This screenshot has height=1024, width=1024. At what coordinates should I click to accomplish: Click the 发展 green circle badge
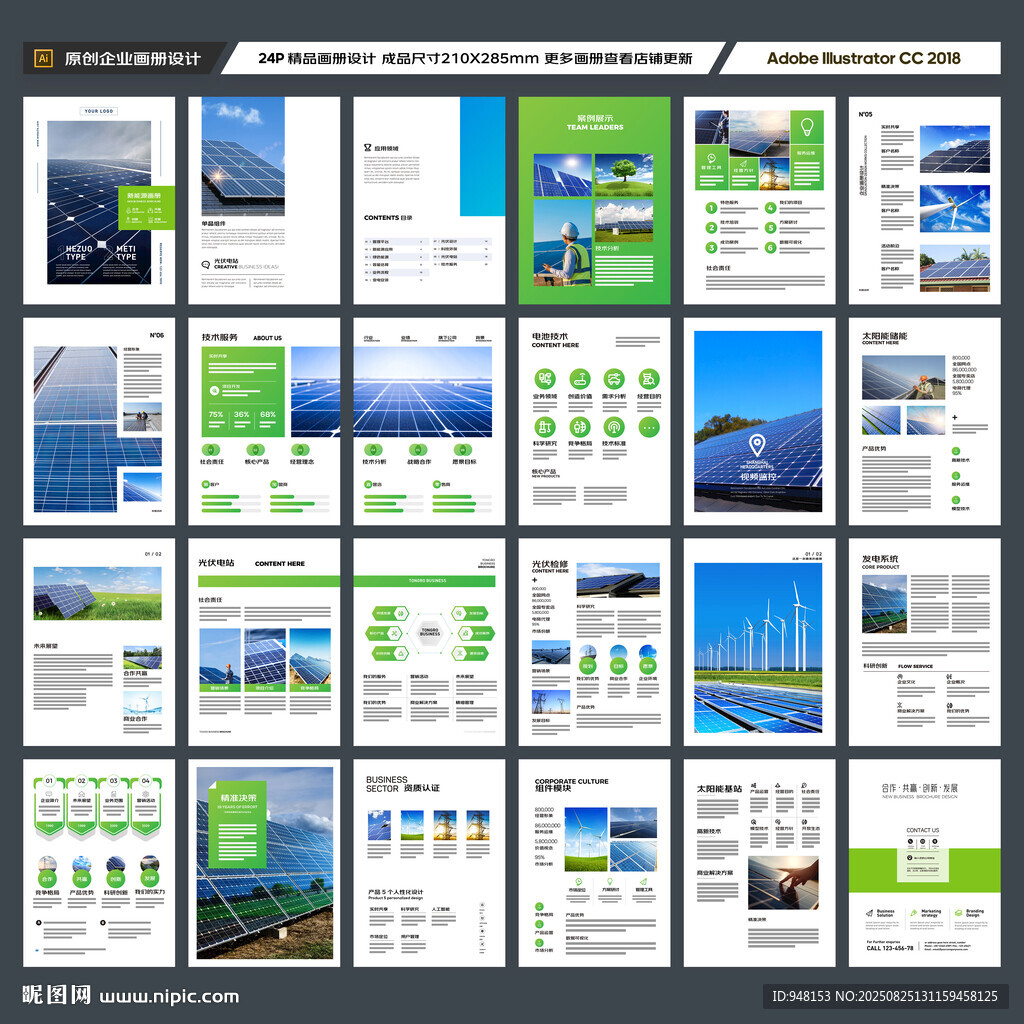click(150, 878)
